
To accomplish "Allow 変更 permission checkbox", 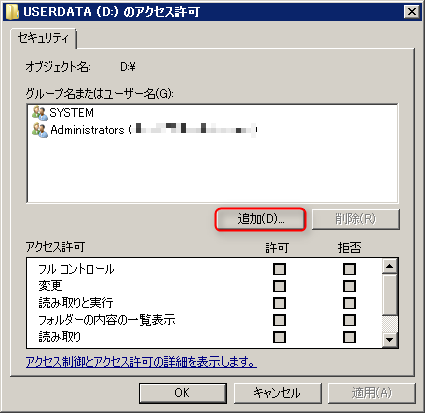I will pyautogui.click(x=279, y=286).
